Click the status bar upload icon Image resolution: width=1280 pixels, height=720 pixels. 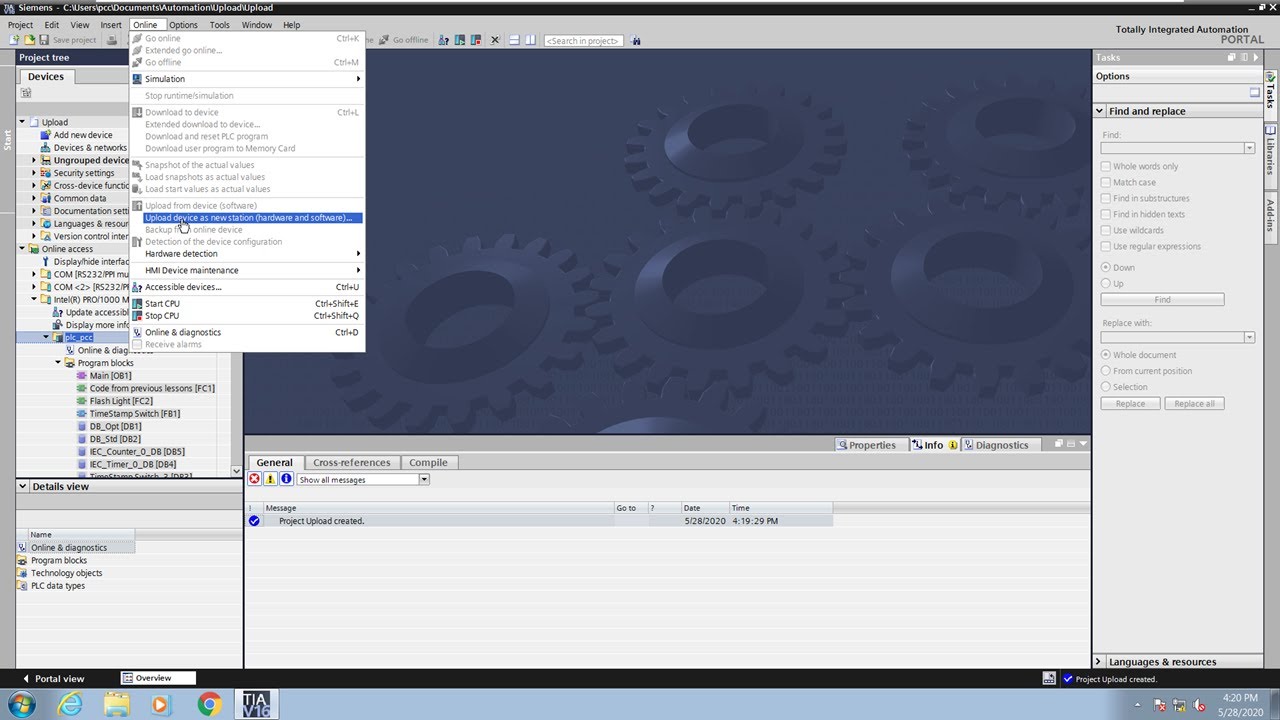pos(1048,678)
